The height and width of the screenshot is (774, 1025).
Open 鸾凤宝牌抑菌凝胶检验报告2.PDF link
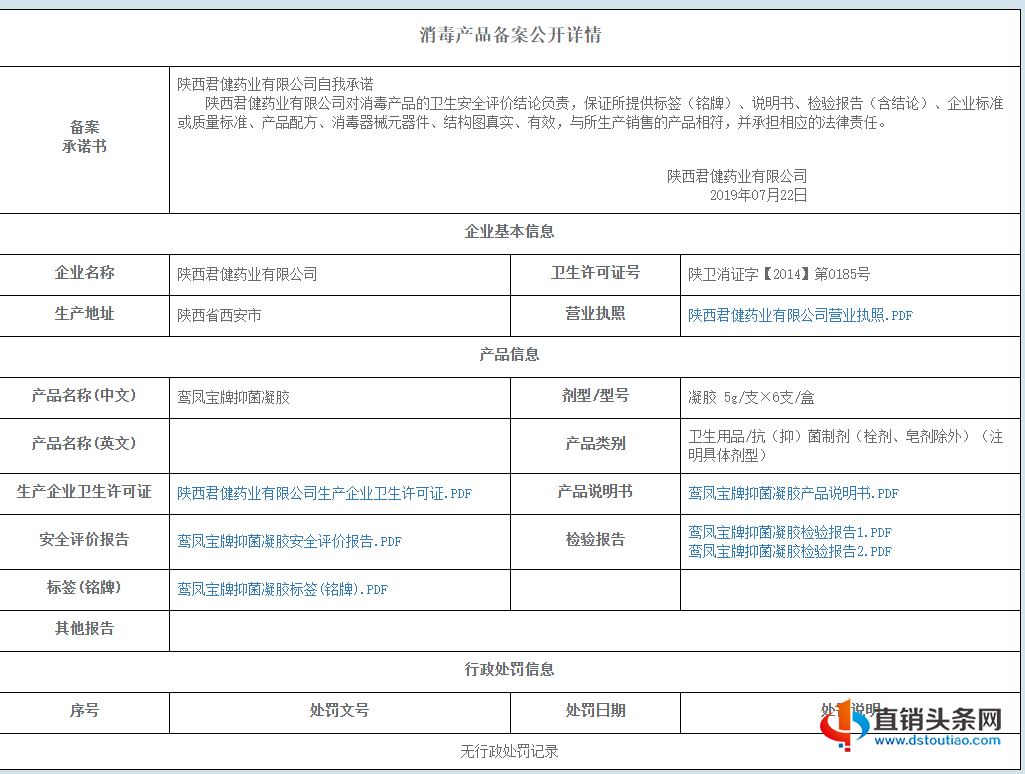(x=790, y=551)
